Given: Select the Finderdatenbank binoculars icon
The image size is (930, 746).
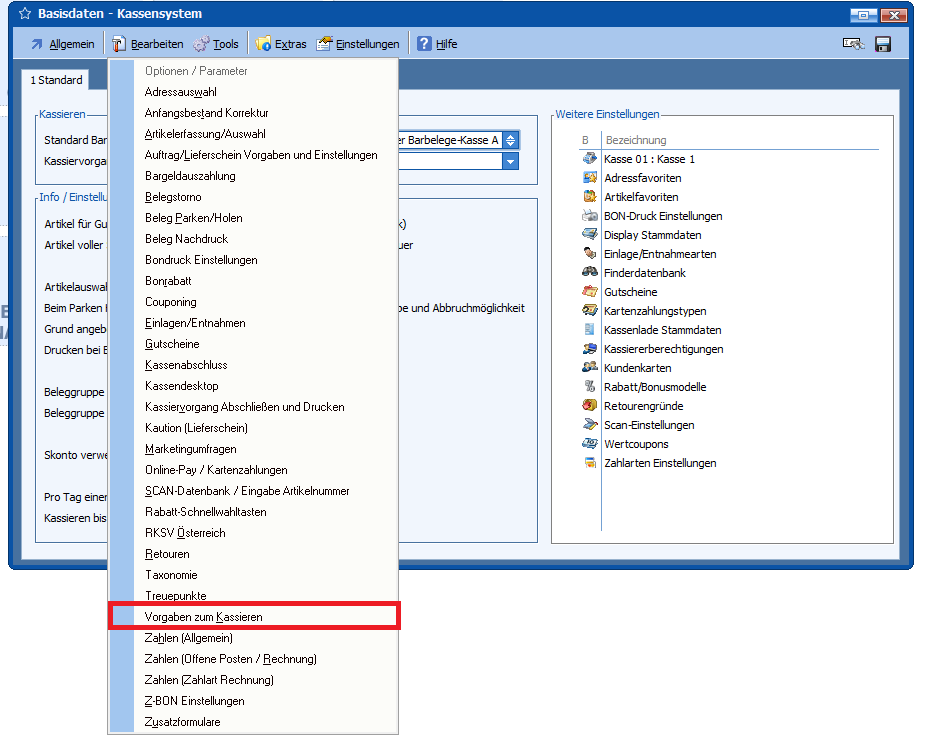Looking at the screenshot, I should tap(589, 273).
